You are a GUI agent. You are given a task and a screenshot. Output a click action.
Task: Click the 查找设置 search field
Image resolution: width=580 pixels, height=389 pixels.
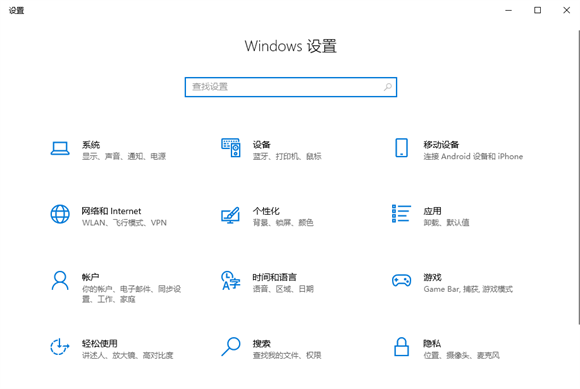pyautogui.click(x=291, y=87)
